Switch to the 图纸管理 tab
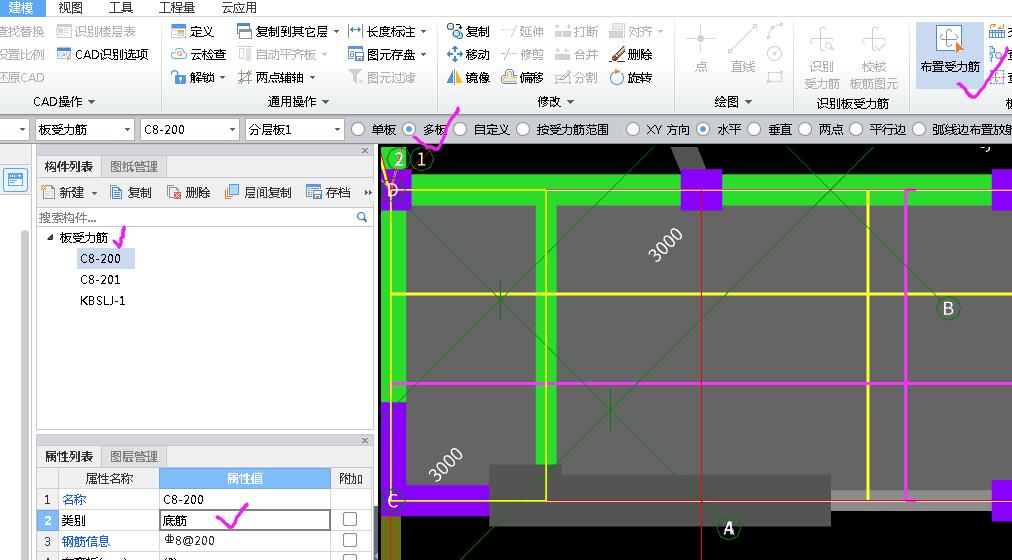The height and width of the screenshot is (560, 1012). [134, 166]
